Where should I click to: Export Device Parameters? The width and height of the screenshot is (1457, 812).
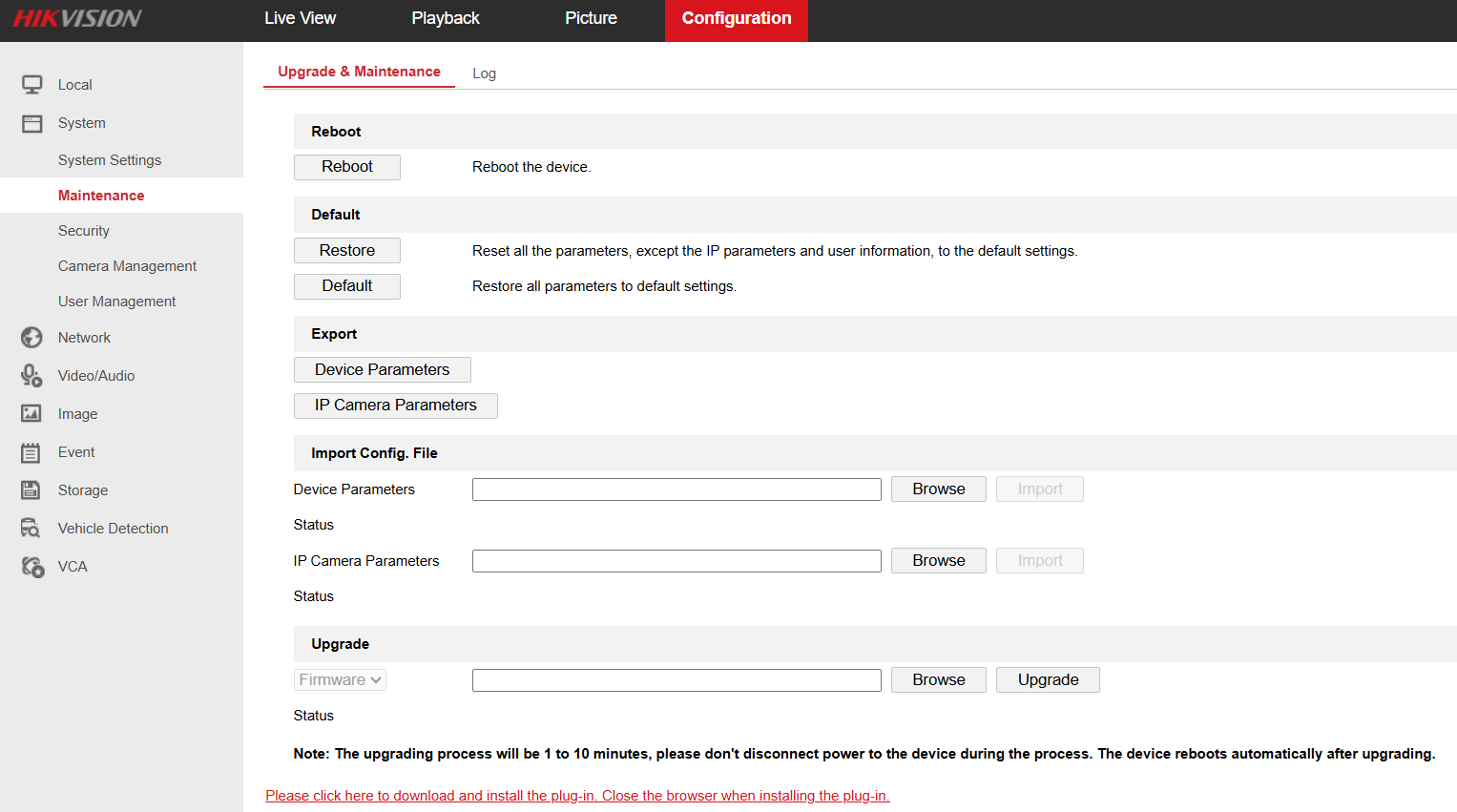382,370
